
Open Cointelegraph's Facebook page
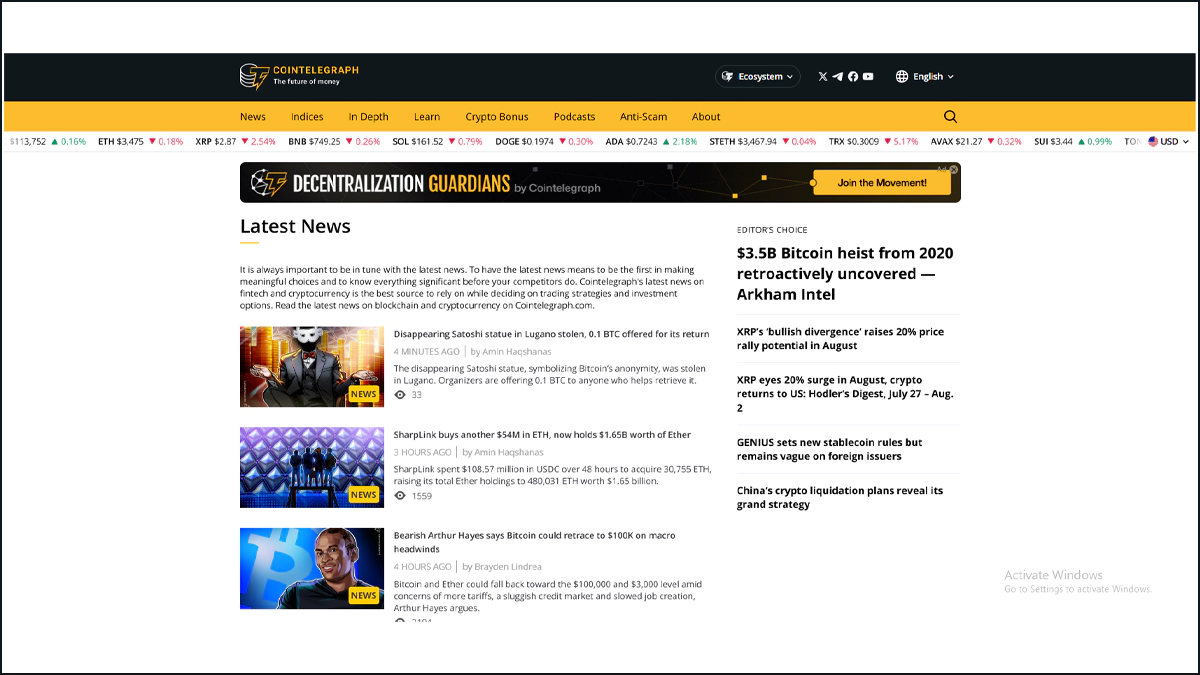tap(853, 76)
